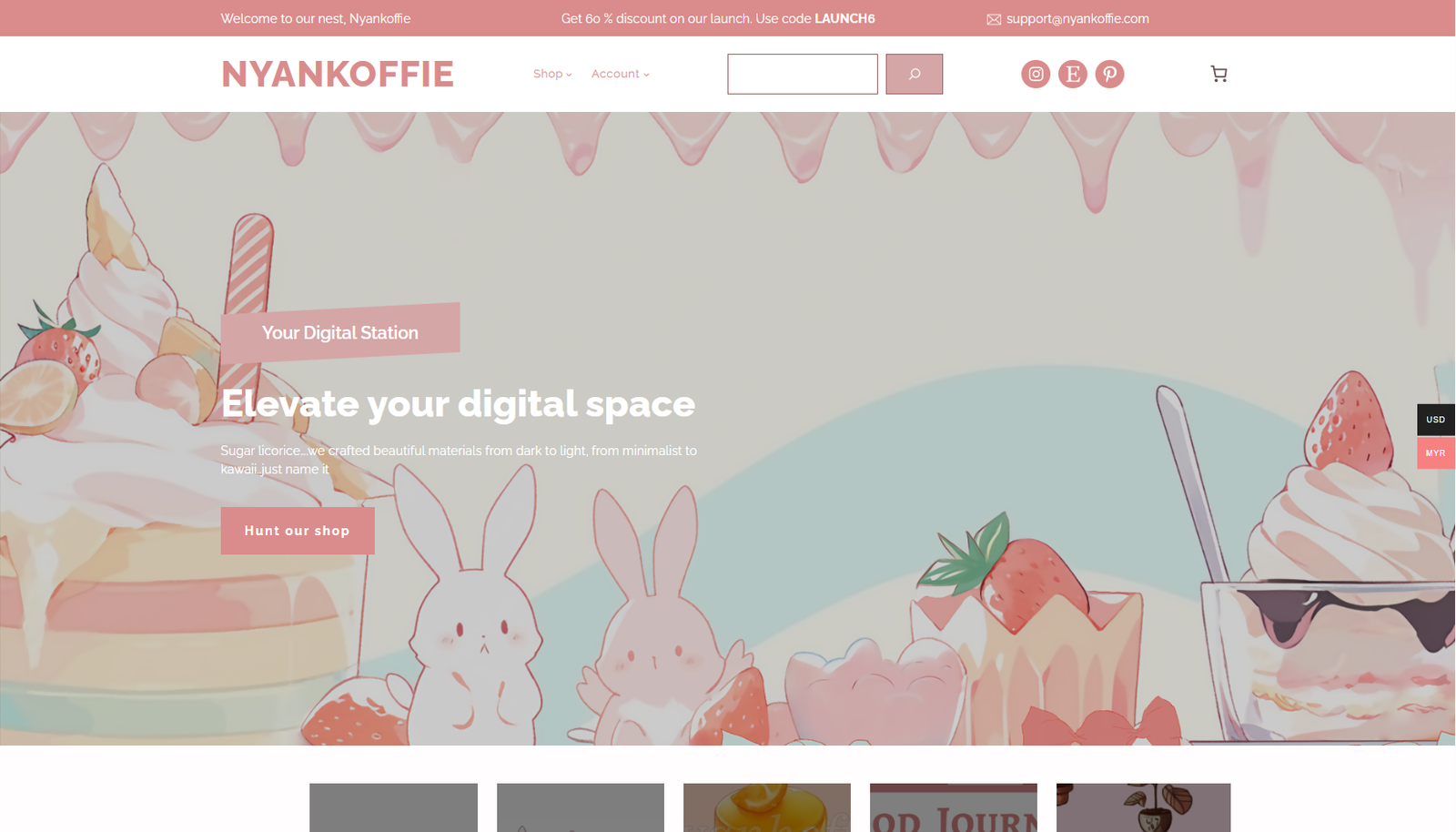Open the Pinterest social icon
This screenshot has height=832, width=1456.
(1109, 74)
